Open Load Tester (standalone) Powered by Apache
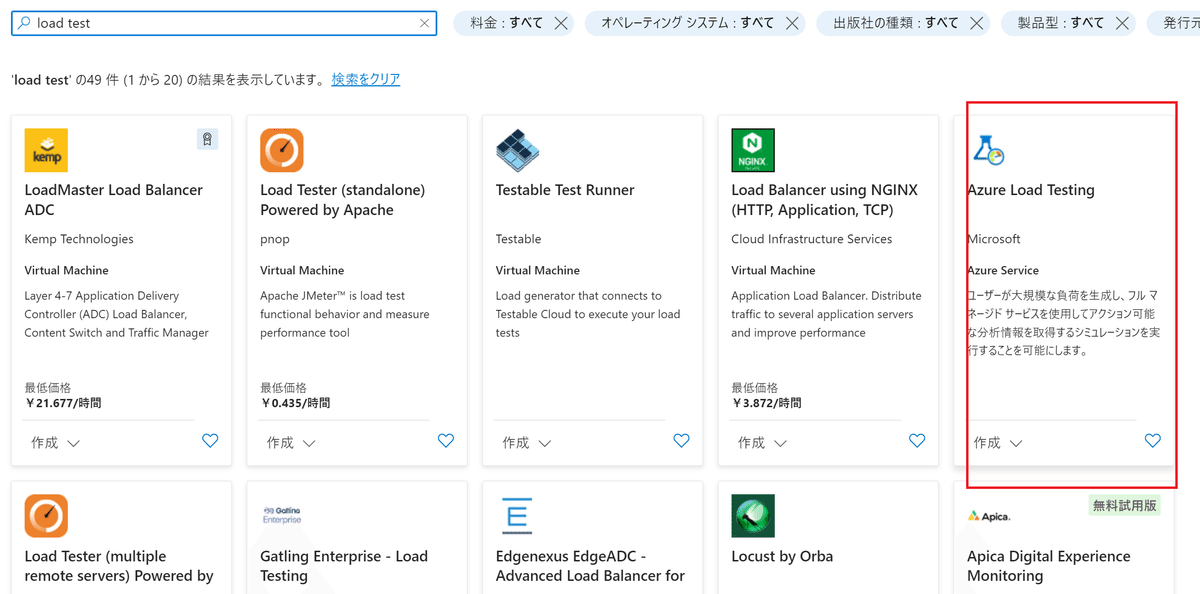Screen dimensions: 1200x594 343,200
